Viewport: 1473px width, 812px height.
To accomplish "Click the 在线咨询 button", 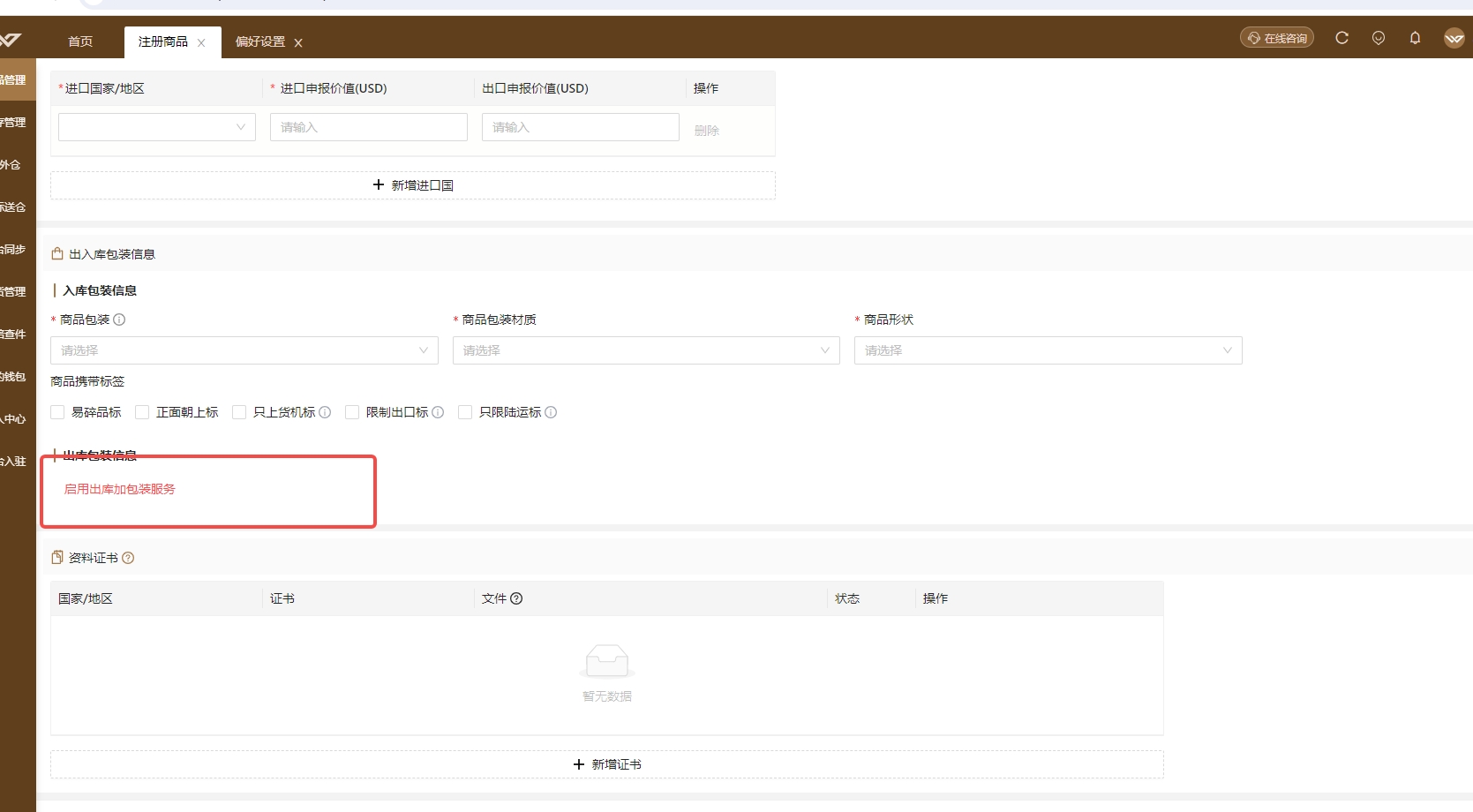I will point(1277,38).
